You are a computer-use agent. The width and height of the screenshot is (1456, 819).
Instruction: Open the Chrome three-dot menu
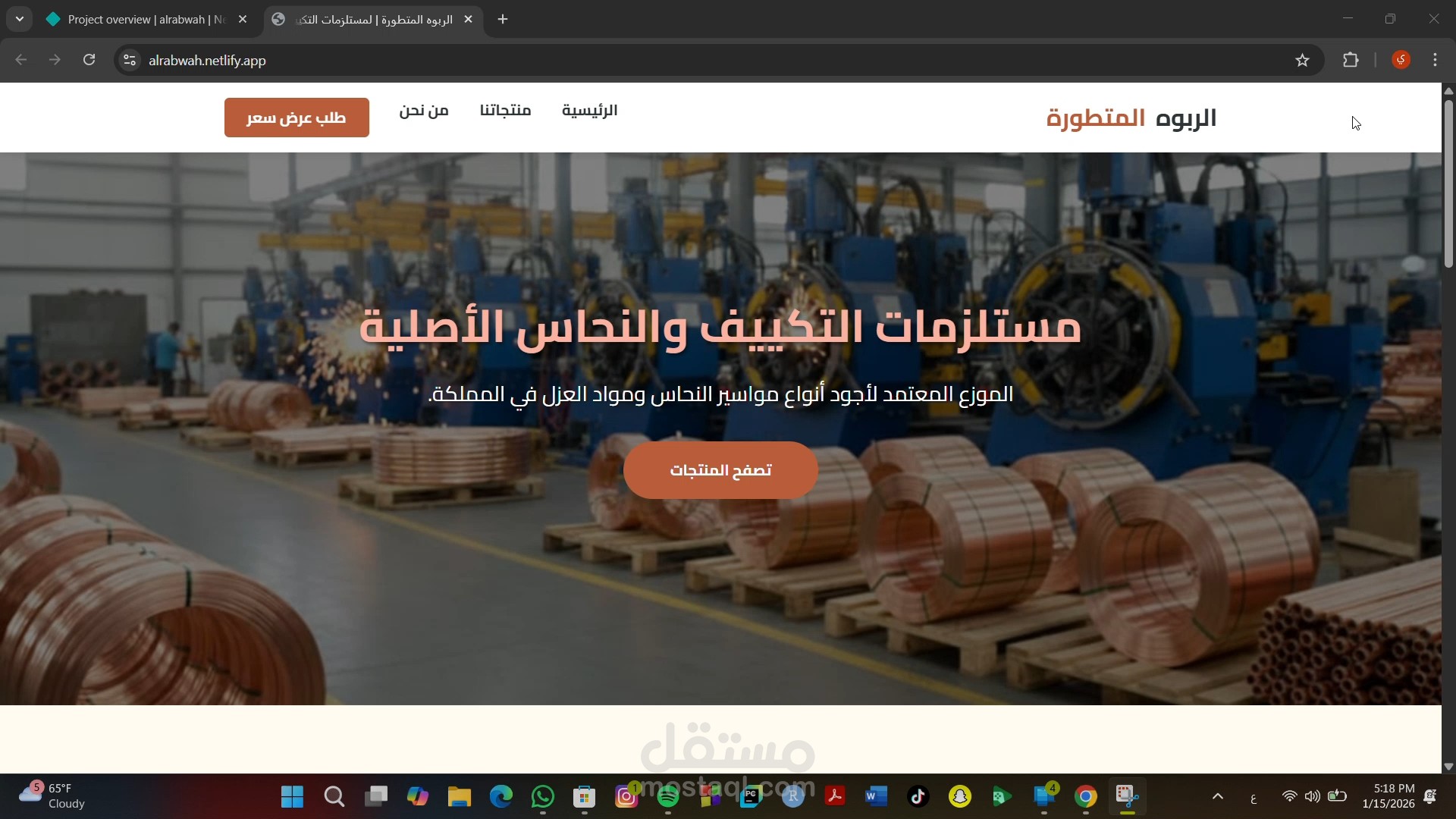coord(1436,60)
